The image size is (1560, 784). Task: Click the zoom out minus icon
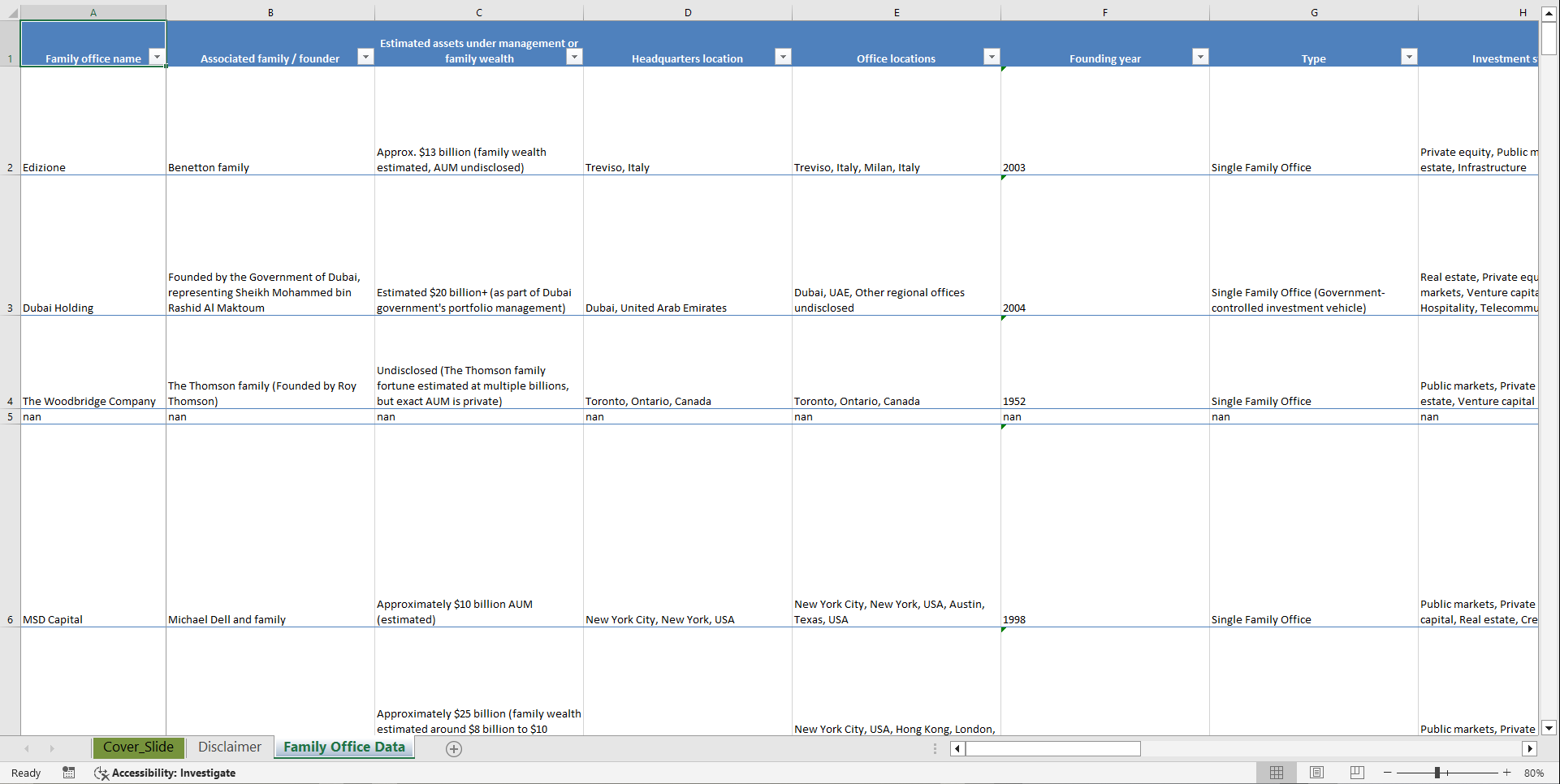(1387, 773)
